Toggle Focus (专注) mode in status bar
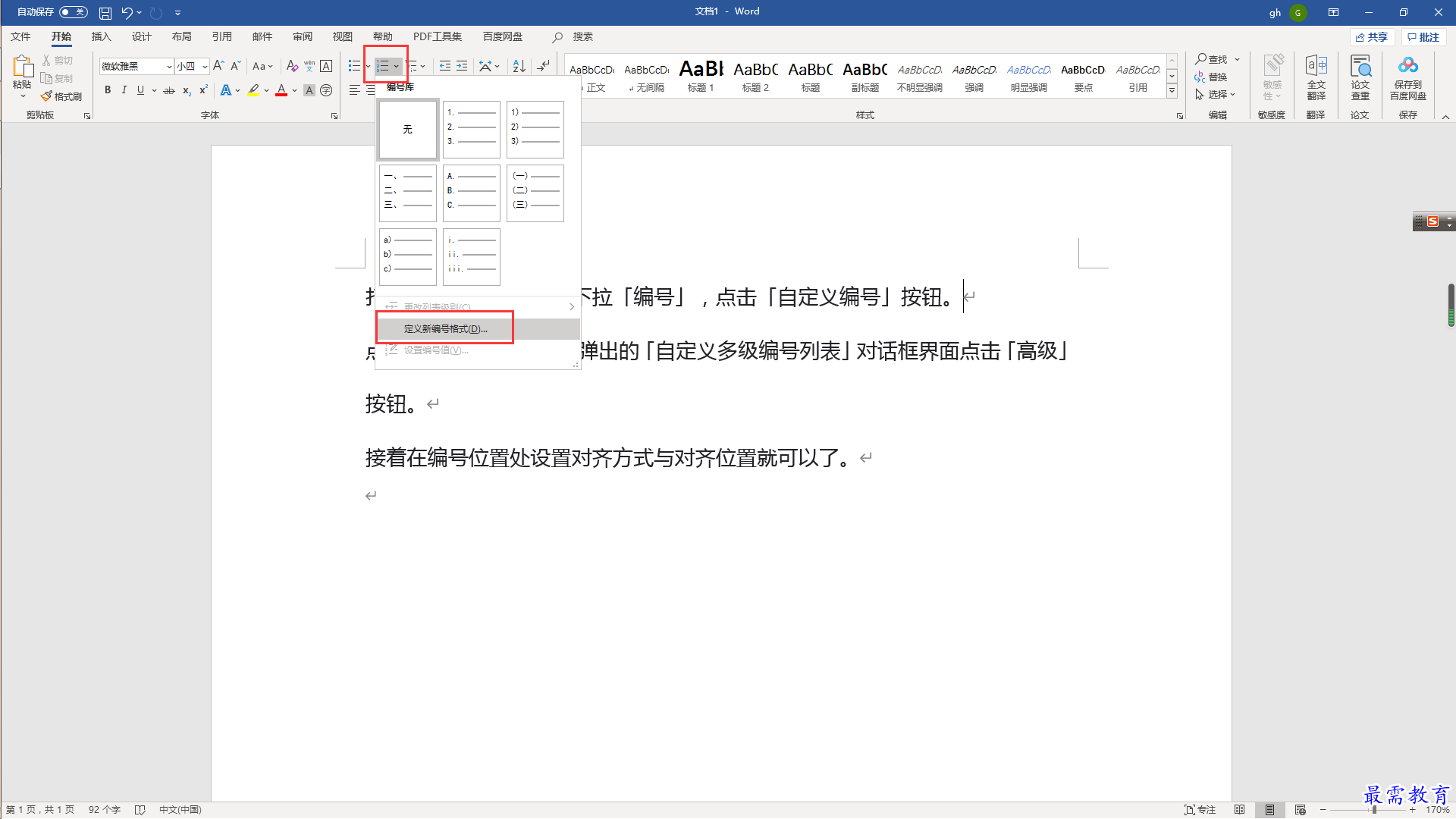1456x819 pixels. pyautogui.click(x=1200, y=810)
